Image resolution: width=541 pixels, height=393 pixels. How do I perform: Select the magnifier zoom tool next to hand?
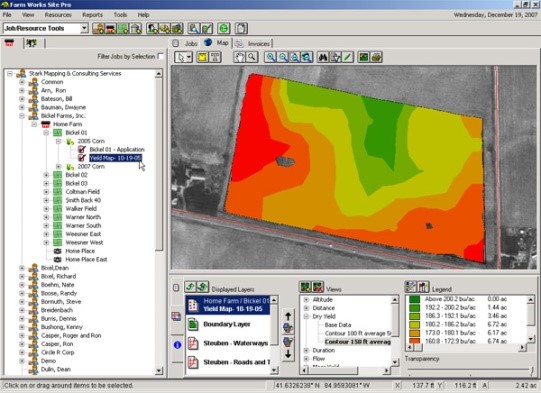[252, 57]
